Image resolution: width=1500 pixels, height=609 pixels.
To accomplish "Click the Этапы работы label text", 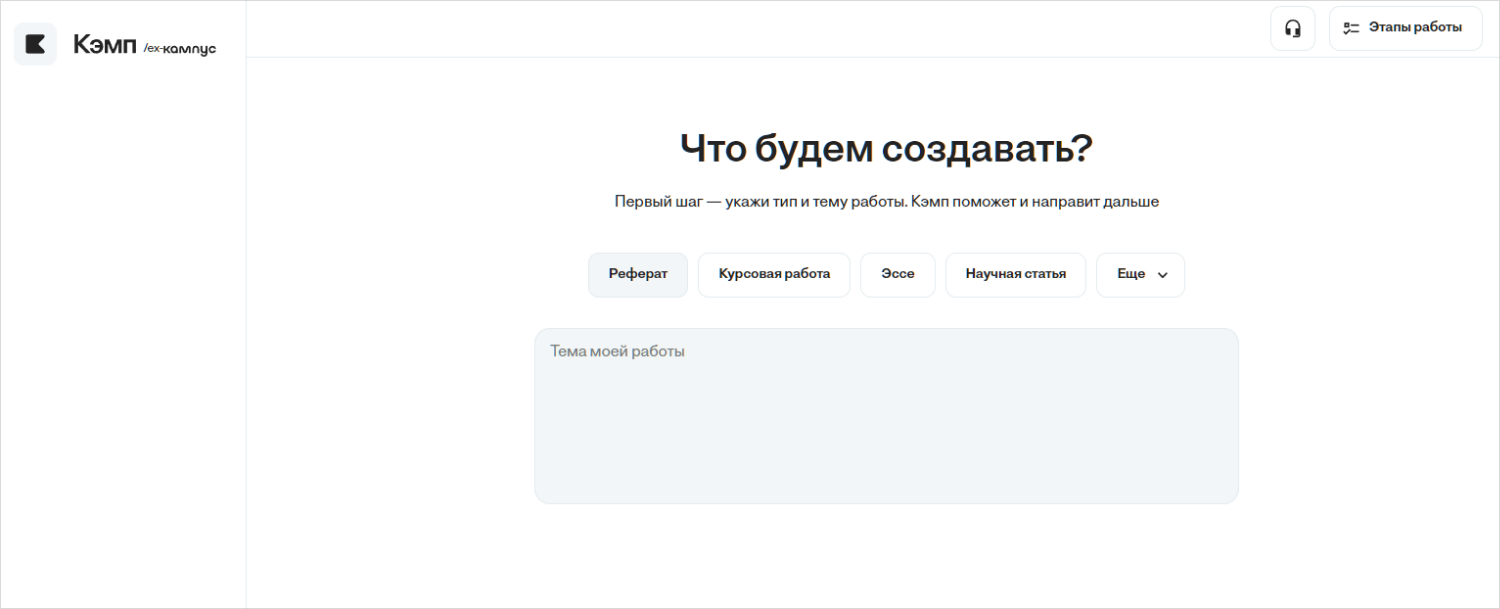I will pos(1415,28).
